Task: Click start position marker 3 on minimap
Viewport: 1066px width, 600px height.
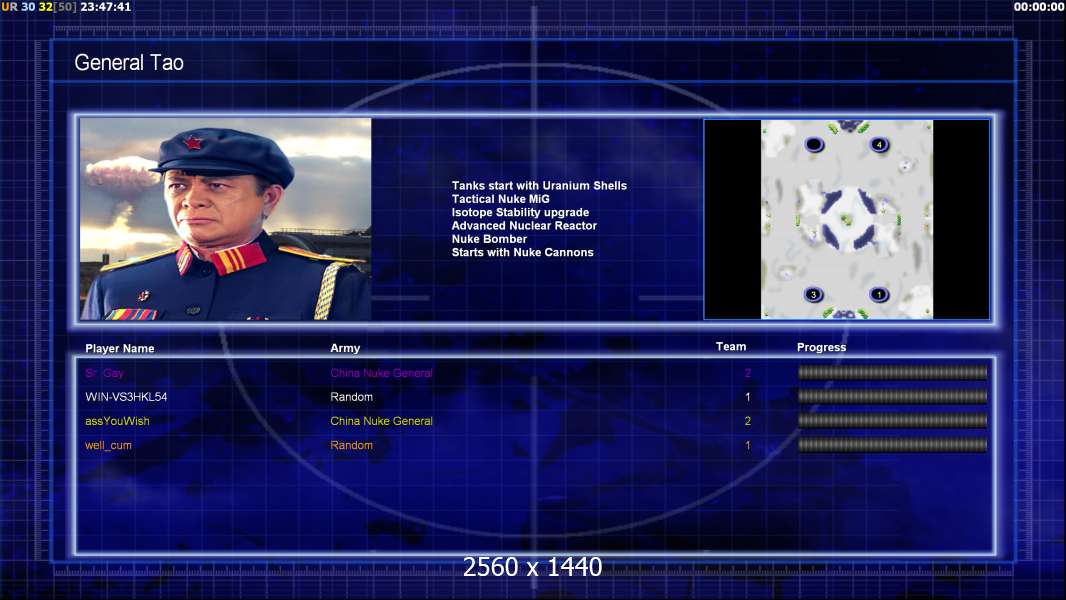Action: click(813, 294)
